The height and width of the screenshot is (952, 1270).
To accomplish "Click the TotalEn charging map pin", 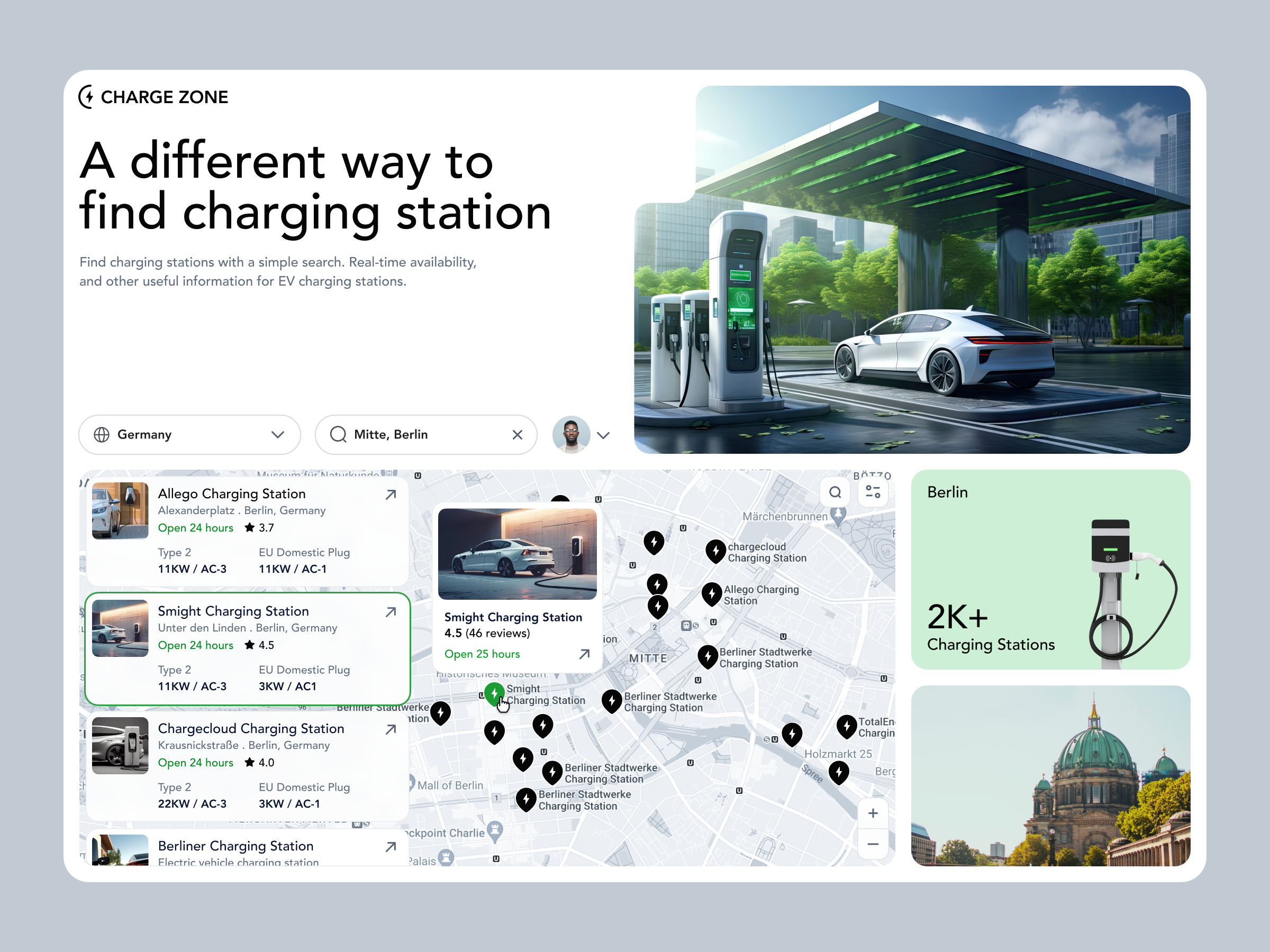I will [x=847, y=726].
